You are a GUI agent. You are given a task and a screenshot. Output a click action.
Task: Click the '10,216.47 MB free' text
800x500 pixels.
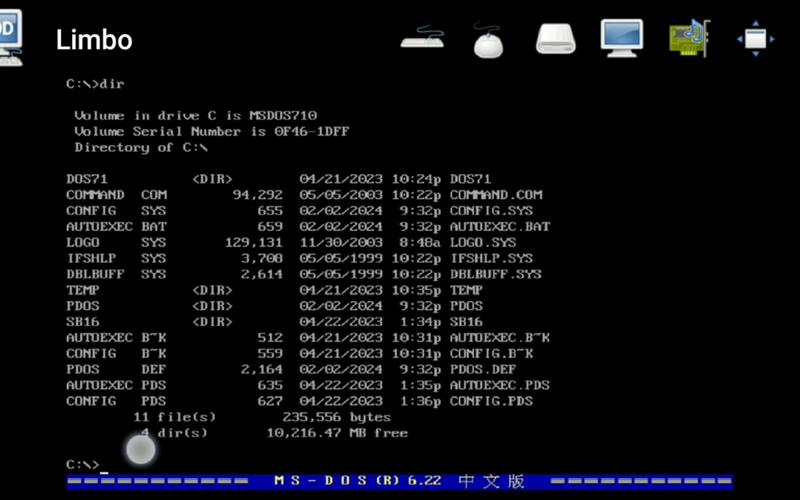coord(337,433)
